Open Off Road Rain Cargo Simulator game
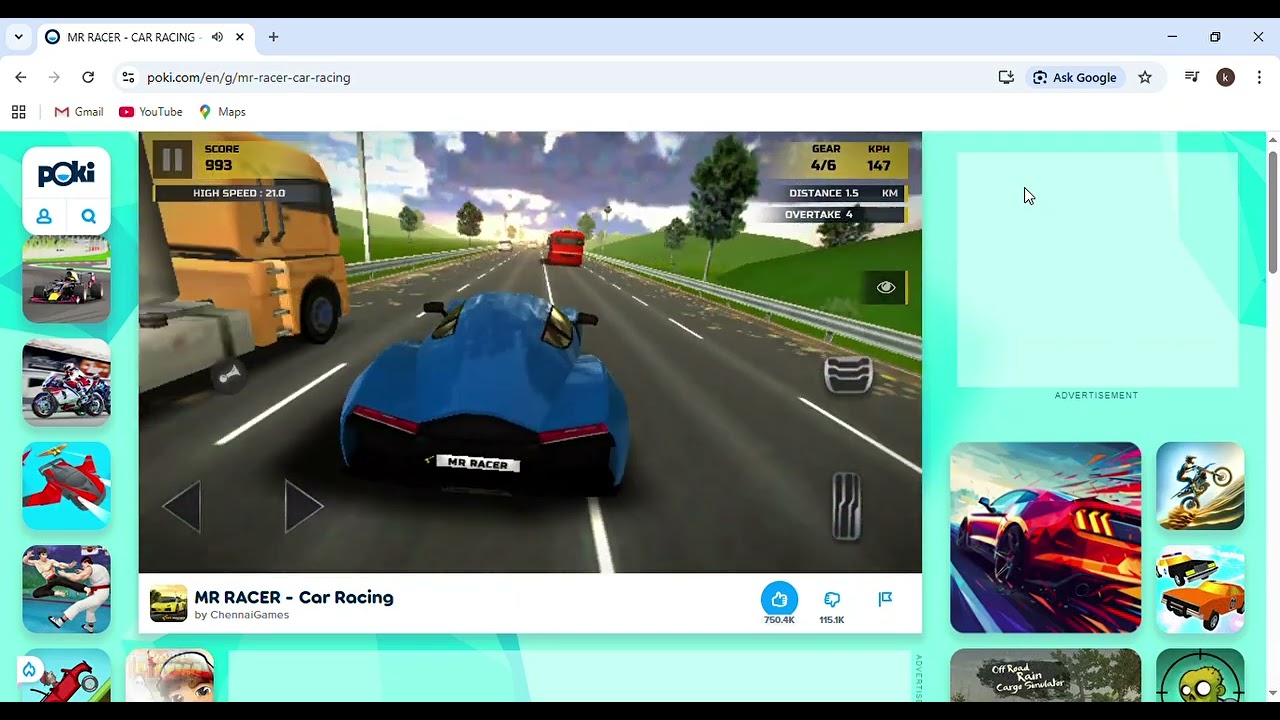This screenshot has height=720, width=1280. (1045, 675)
